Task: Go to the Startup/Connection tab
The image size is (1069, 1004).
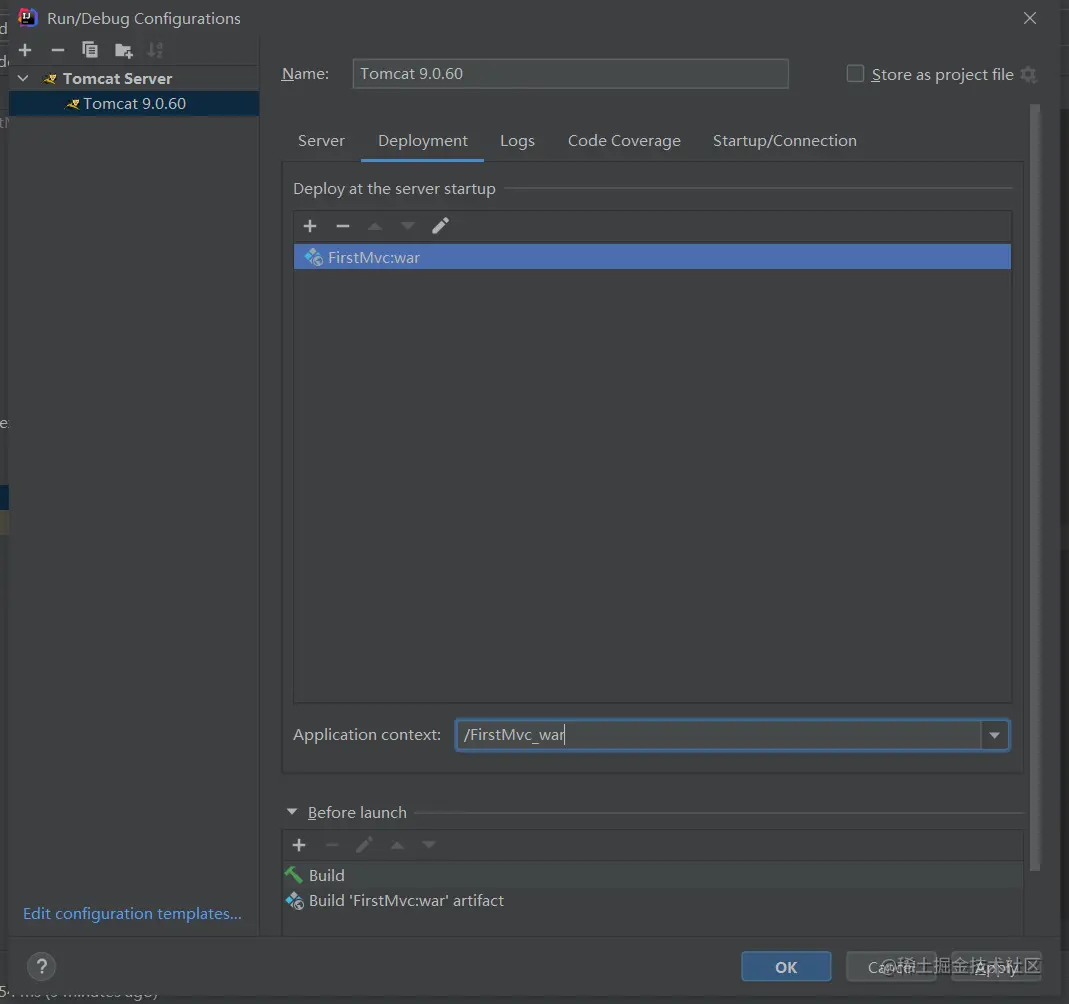Action: click(785, 140)
